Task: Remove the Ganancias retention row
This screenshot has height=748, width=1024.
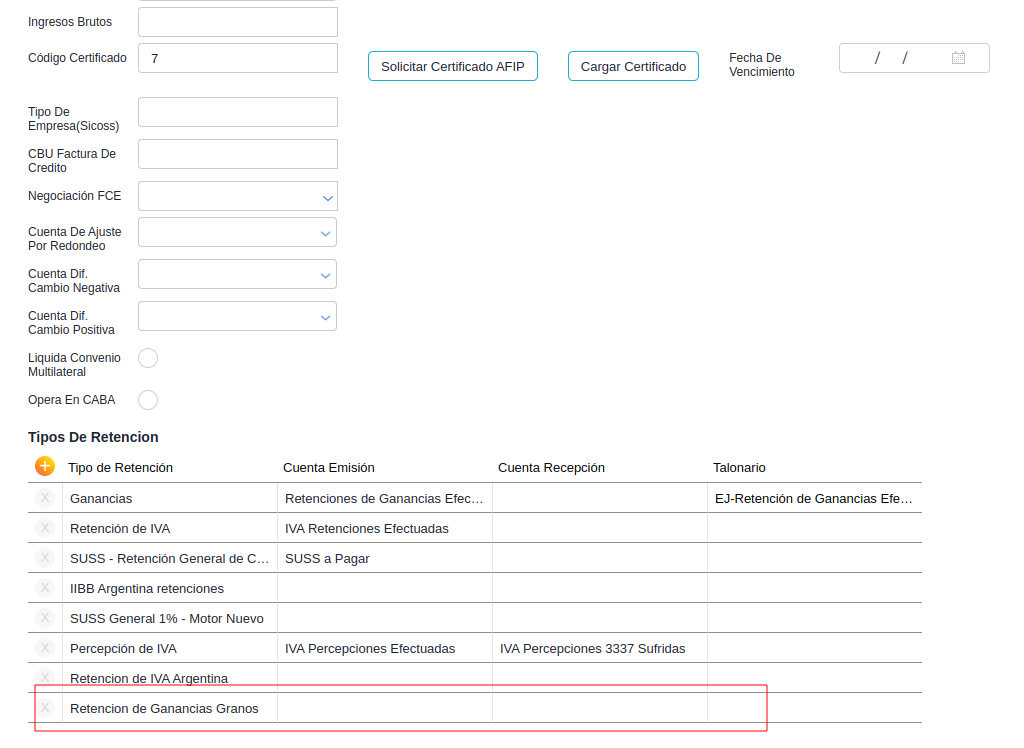Action: tap(45, 498)
